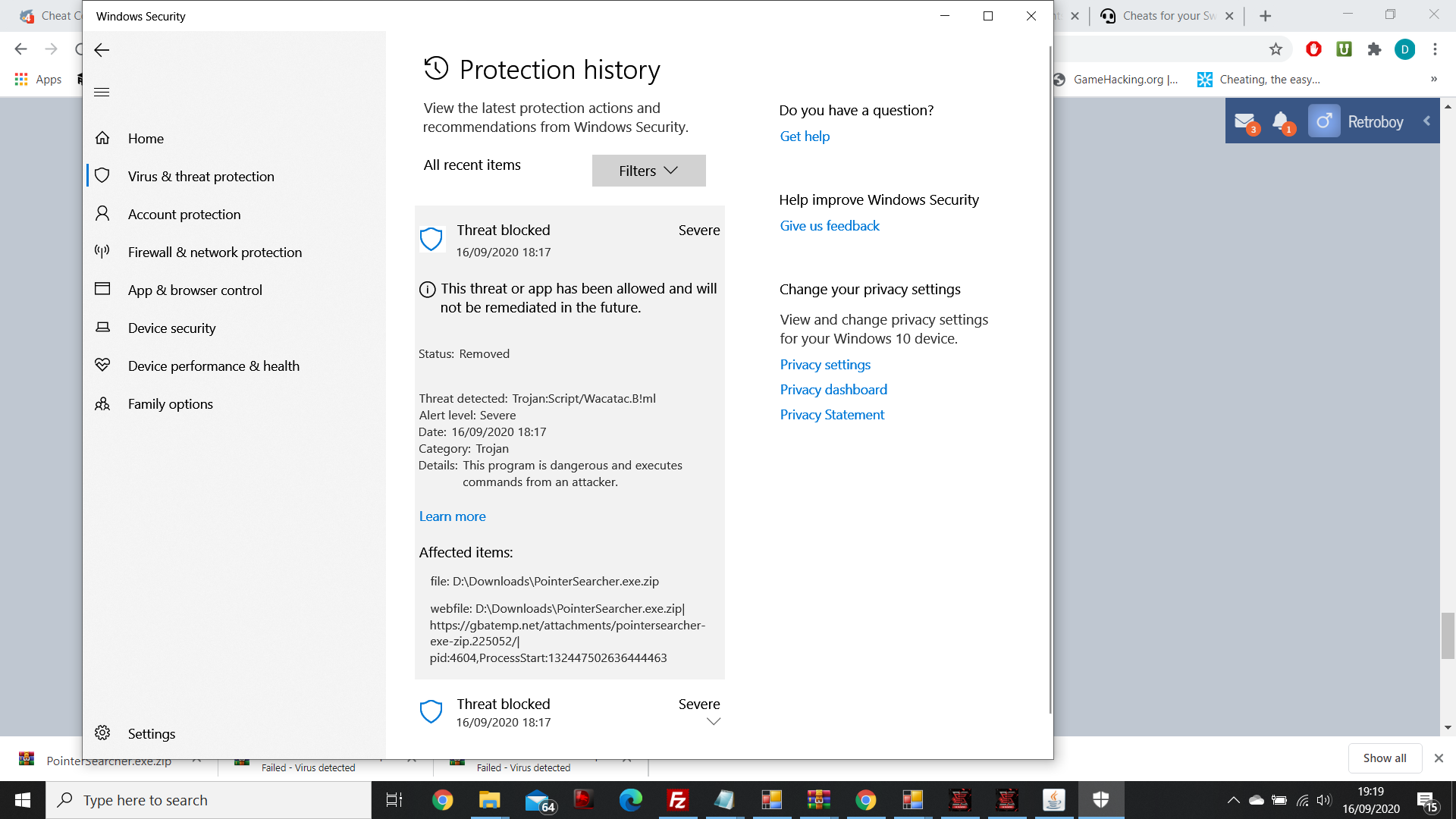Close the Cheats for your Sw tab
1456x819 pixels.
click(x=1229, y=16)
